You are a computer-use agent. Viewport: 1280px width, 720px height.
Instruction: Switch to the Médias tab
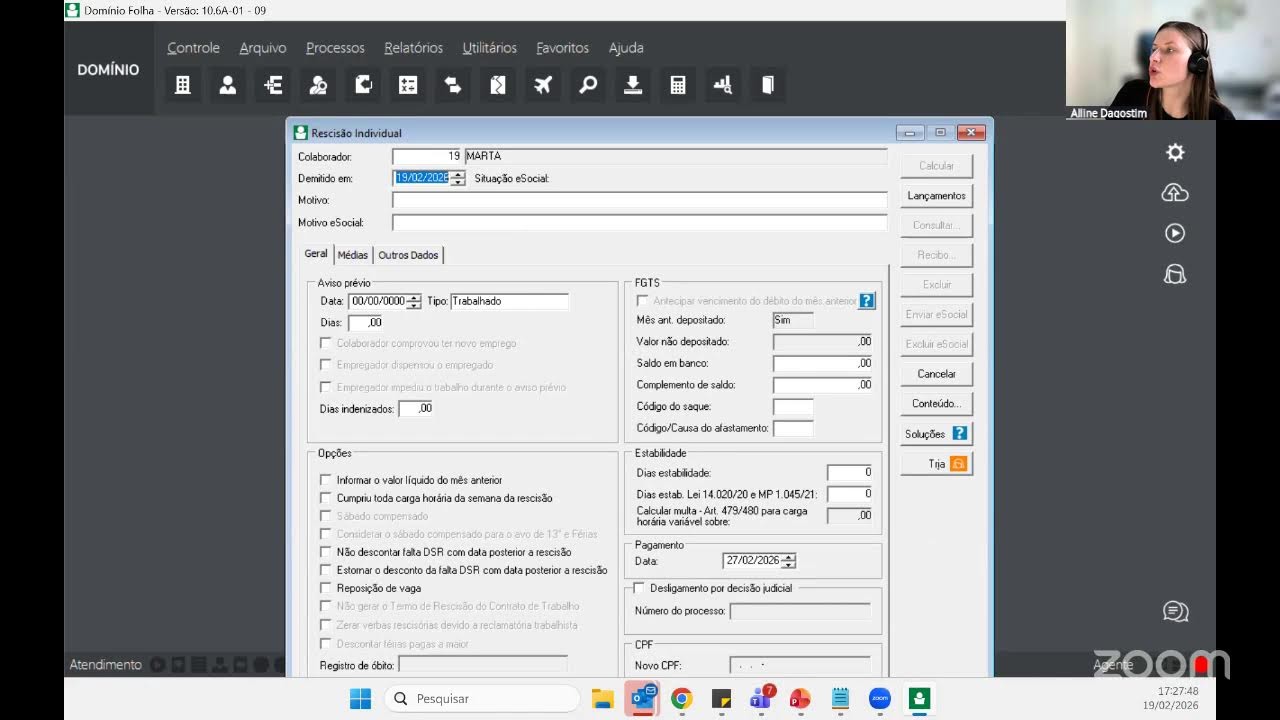point(352,255)
